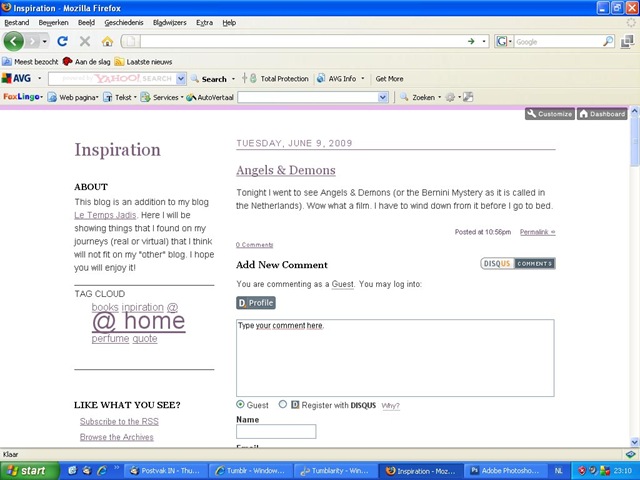Image resolution: width=640 pixels, height=480 pixels.
Task: Click the stop loading X icon
Action: tap(85, 41)
